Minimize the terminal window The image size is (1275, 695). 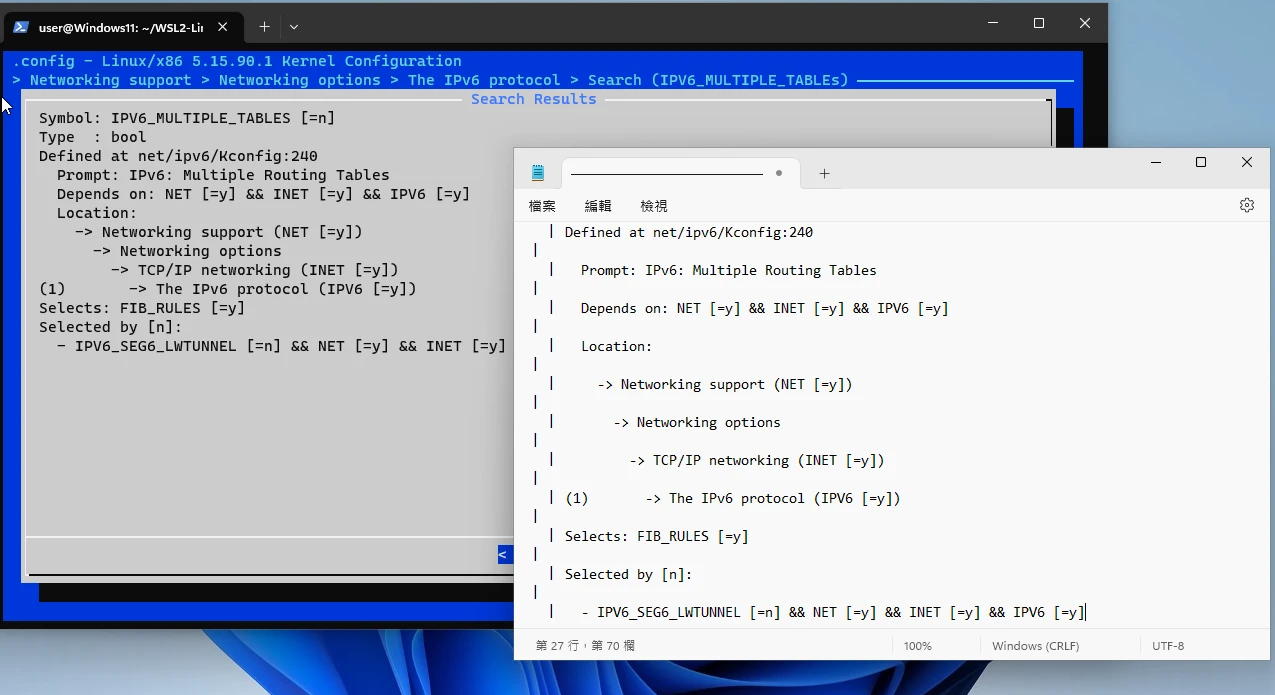(993, 23)
